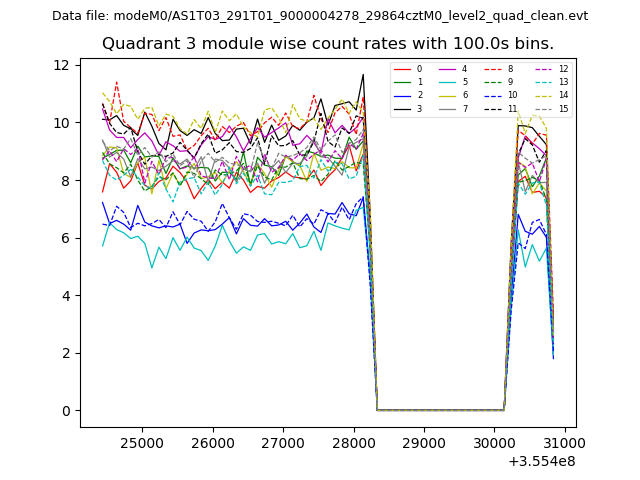The image size is (640, 480).
Task: Click the x-axis tick label 28000
Action: pos(353,441)
